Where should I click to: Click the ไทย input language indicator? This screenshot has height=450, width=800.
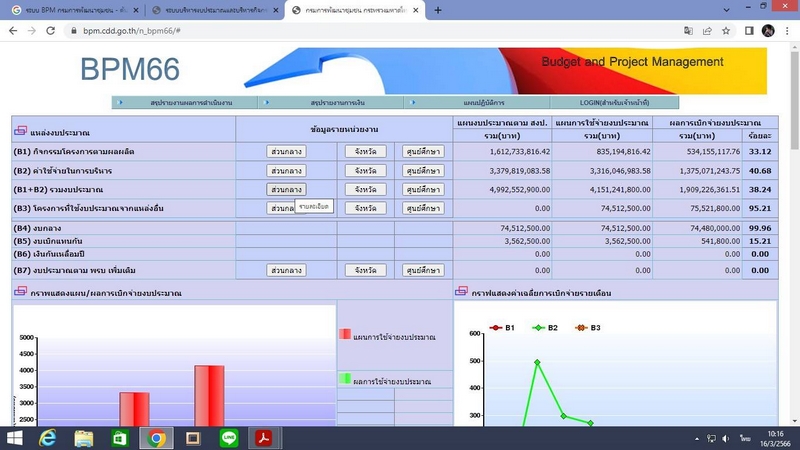click(x=745, y=439)
